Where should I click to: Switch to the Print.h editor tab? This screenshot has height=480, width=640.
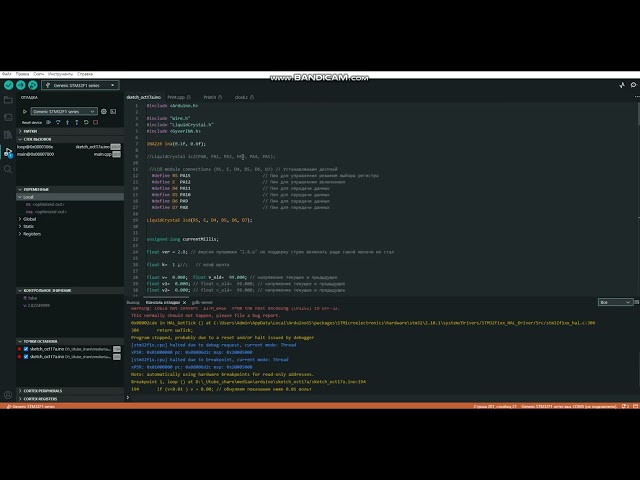point(213,97)
